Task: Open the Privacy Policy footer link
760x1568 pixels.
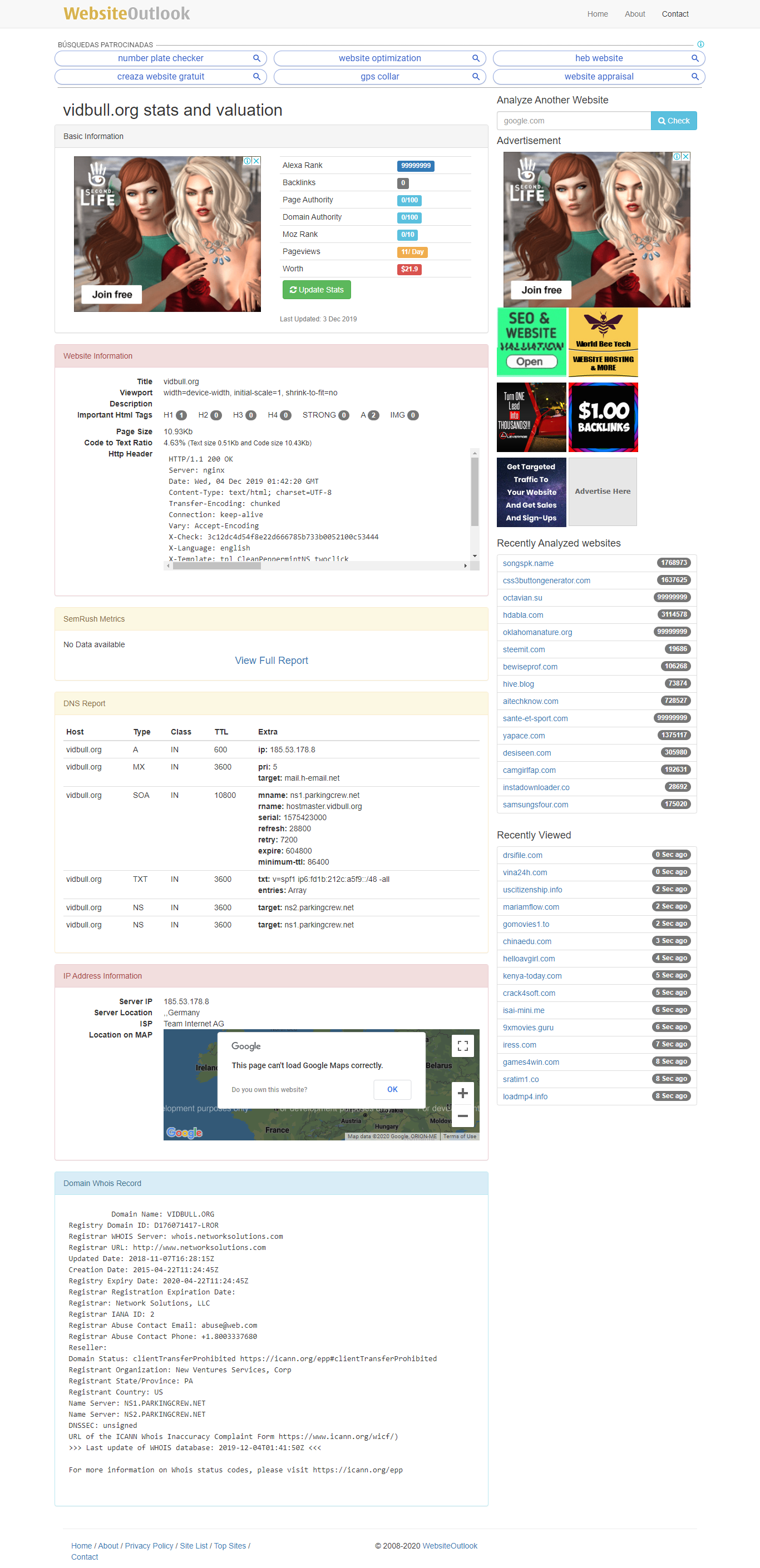Action: (149, 1545)
